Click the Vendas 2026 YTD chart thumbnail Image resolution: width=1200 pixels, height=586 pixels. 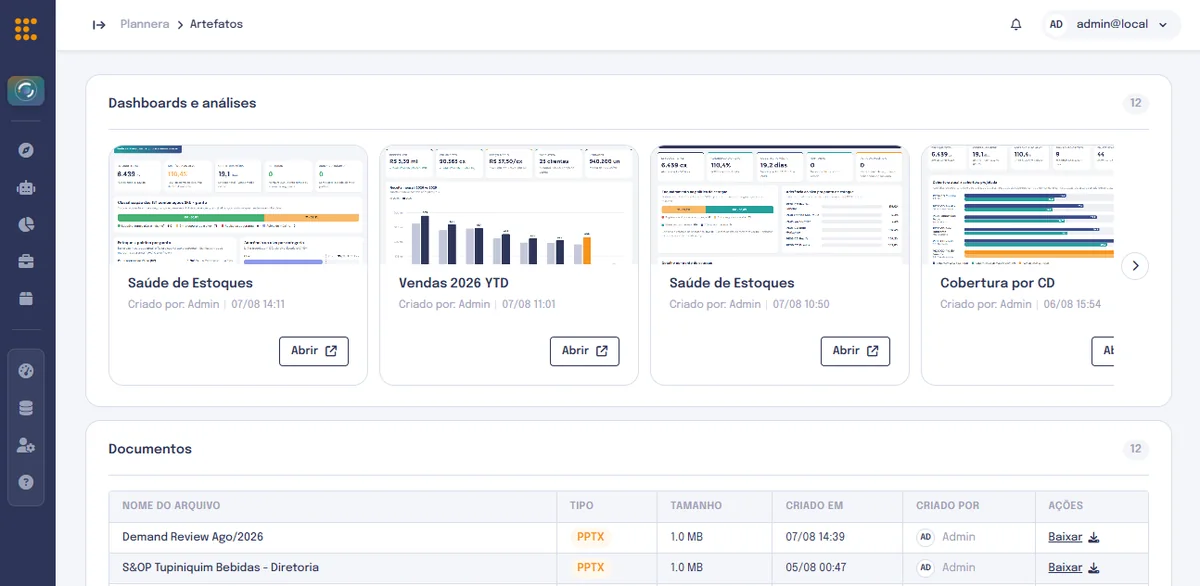coord(509,205)
